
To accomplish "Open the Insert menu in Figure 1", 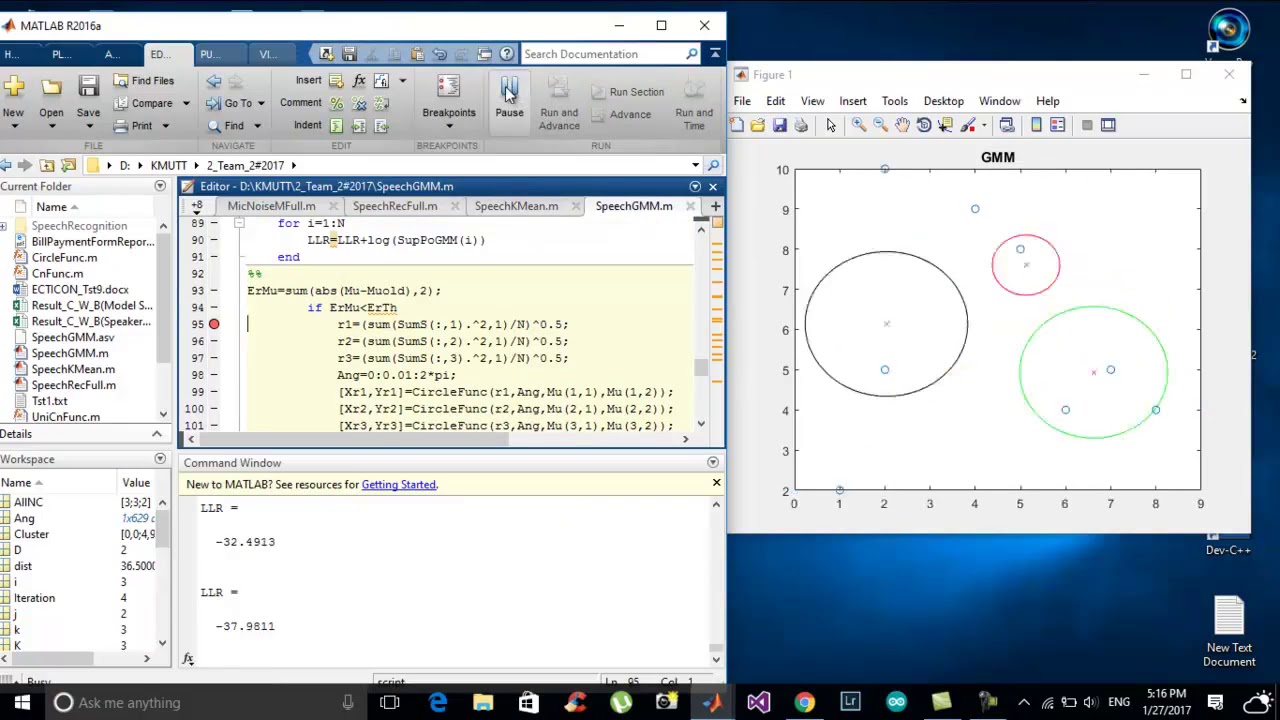I will [x=853, y=101].
